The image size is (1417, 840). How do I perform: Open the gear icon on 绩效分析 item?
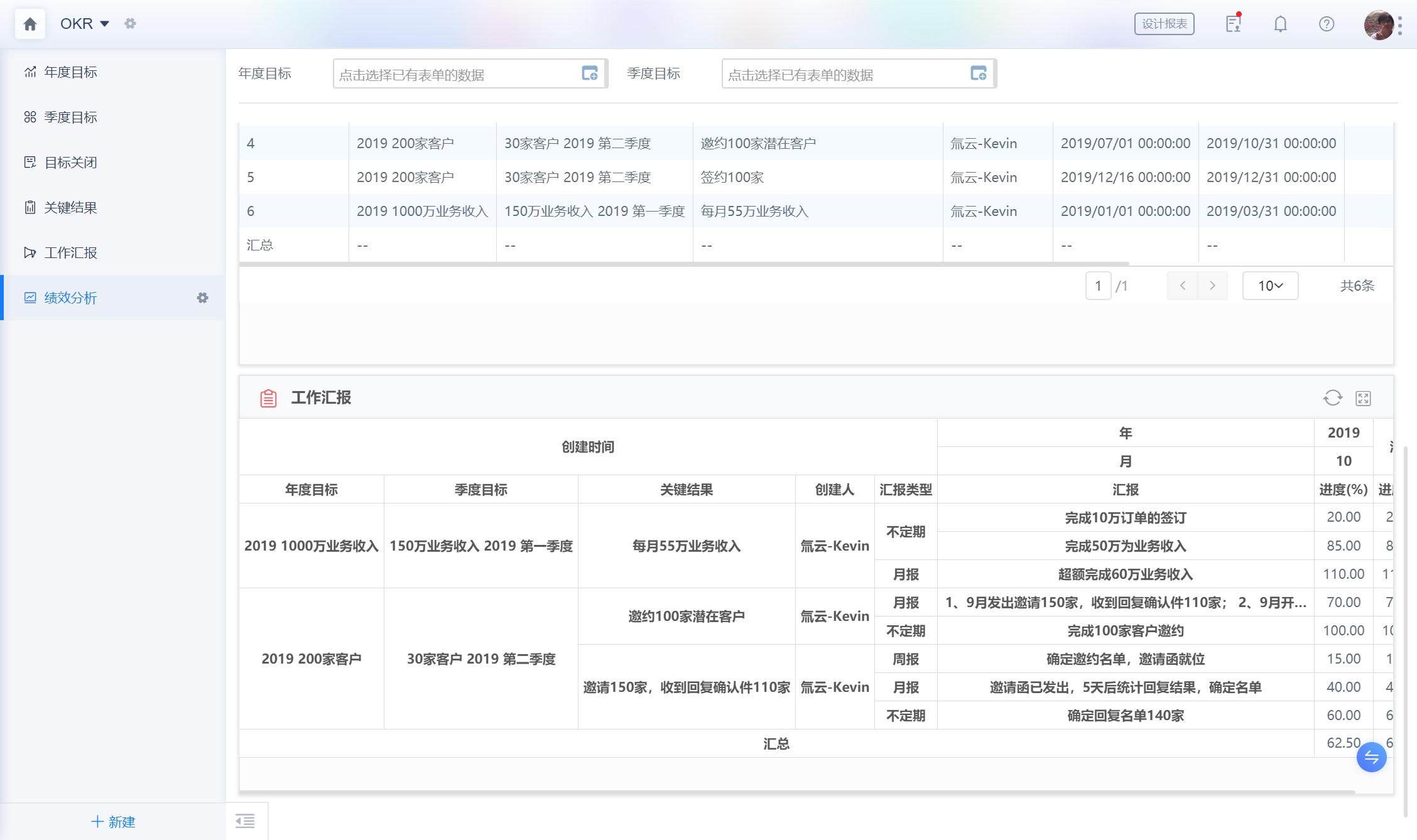pos(202,298)
